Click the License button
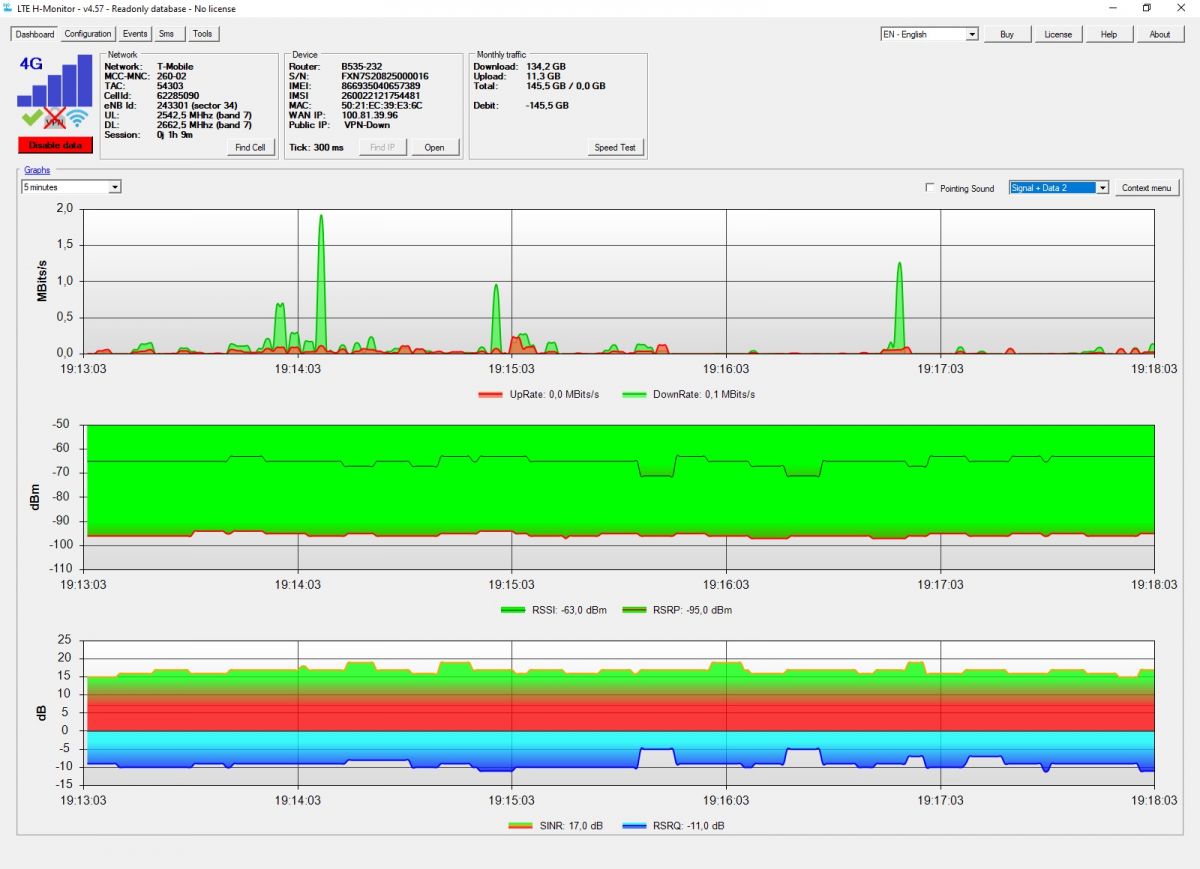1200x869 pixels. pyautogui.click(x=1058, y=34)
